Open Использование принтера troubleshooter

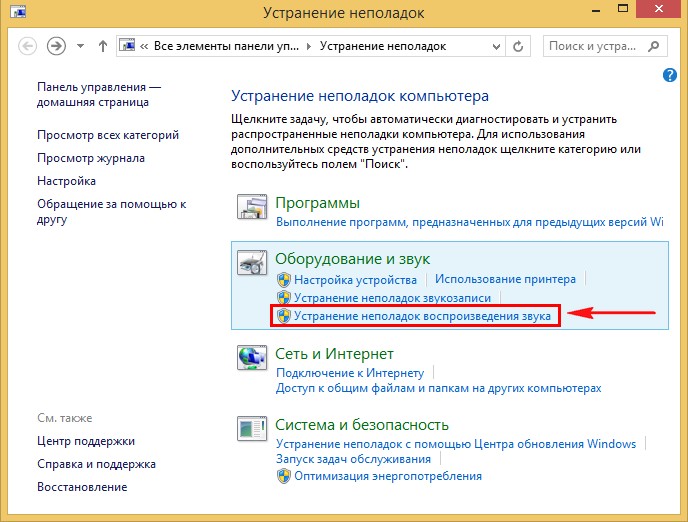click(505, 279)
